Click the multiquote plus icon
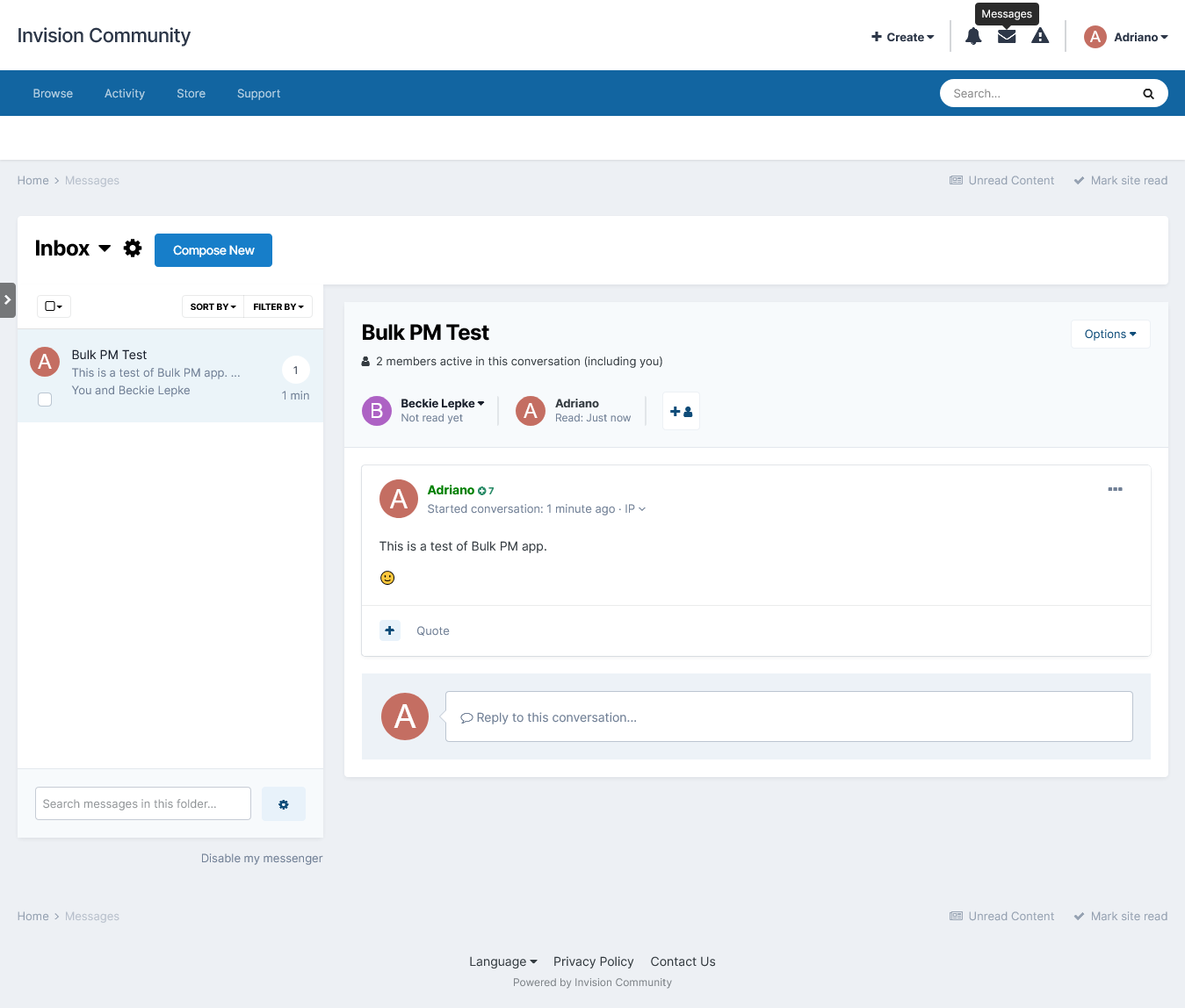This screenshot has width=1185, height=1008. click(390, 630)
